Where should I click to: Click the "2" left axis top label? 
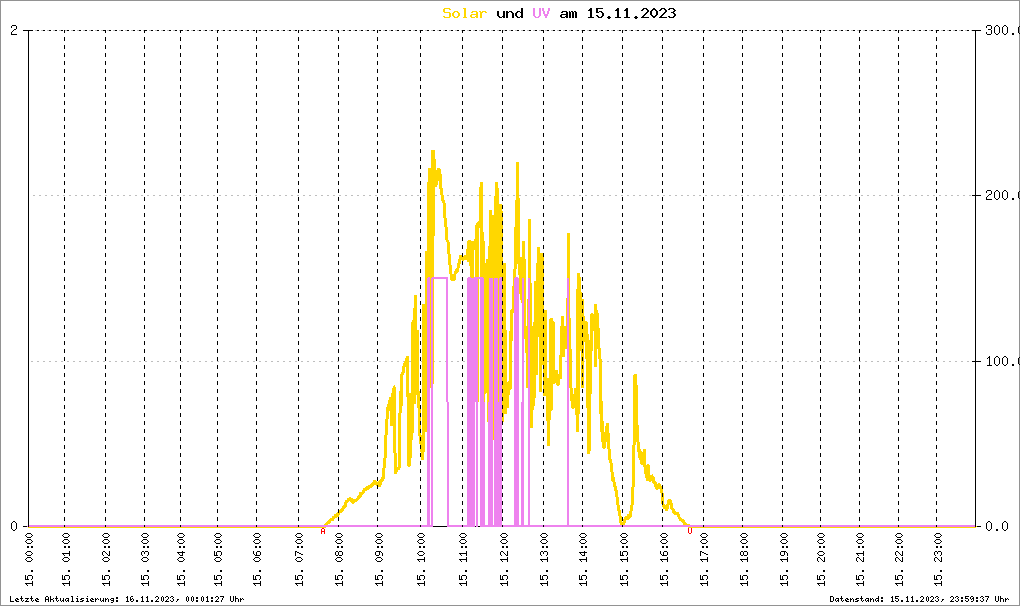pyautogui.click(x=14, y=31)
